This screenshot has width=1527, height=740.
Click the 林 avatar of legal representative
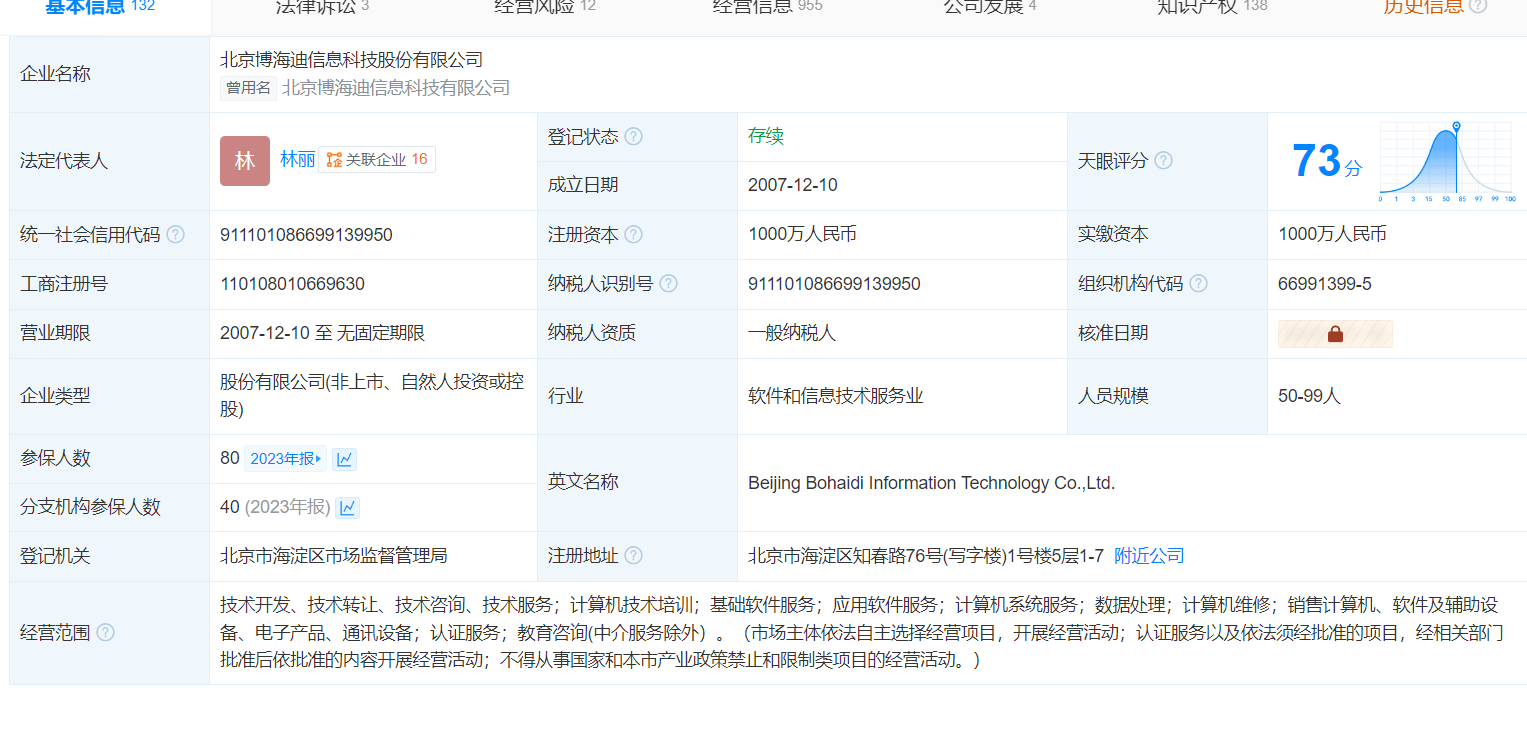(245, 161)
